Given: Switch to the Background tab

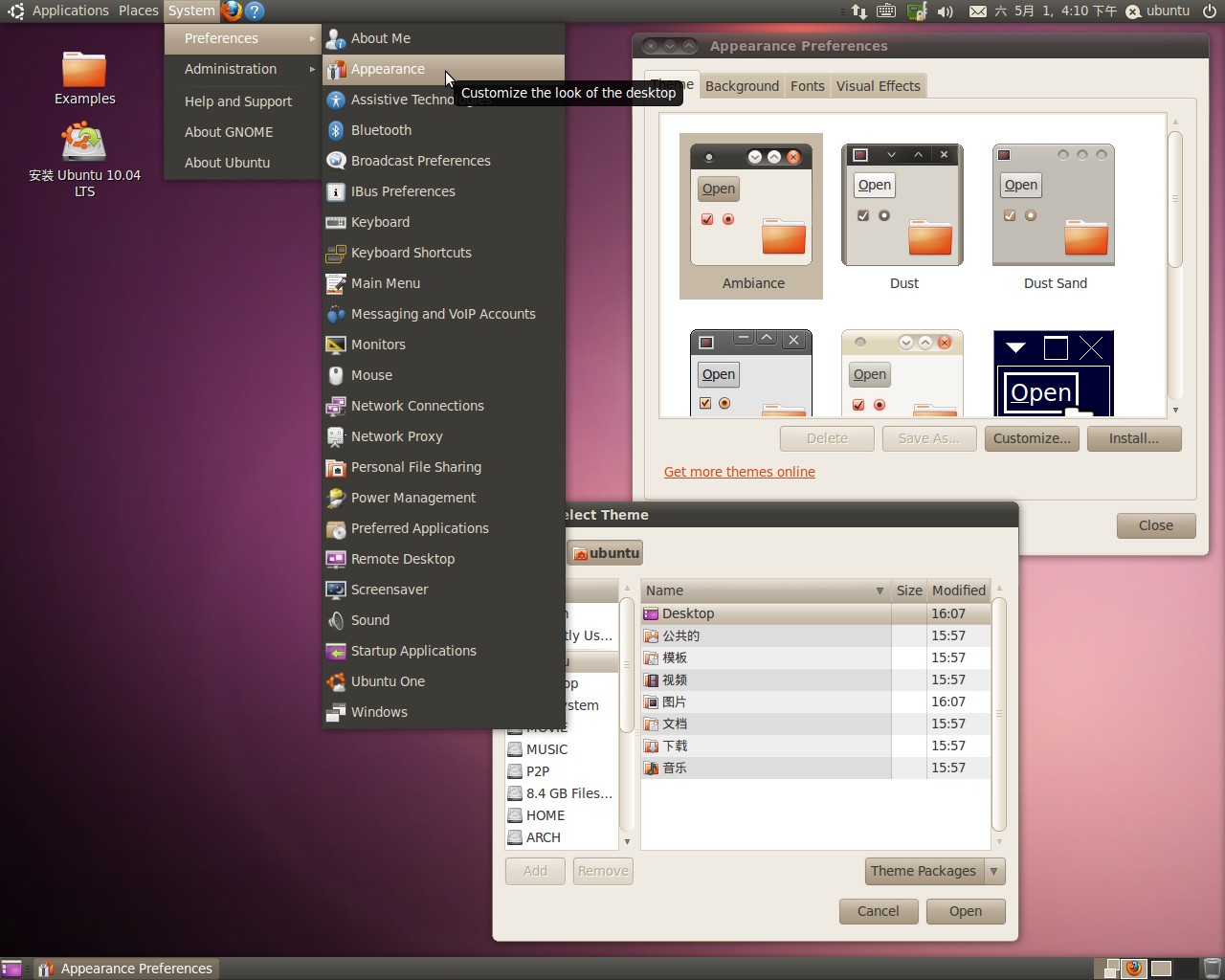Looking at the screenshot, I should pyautogui.click(x=742, y=86).
